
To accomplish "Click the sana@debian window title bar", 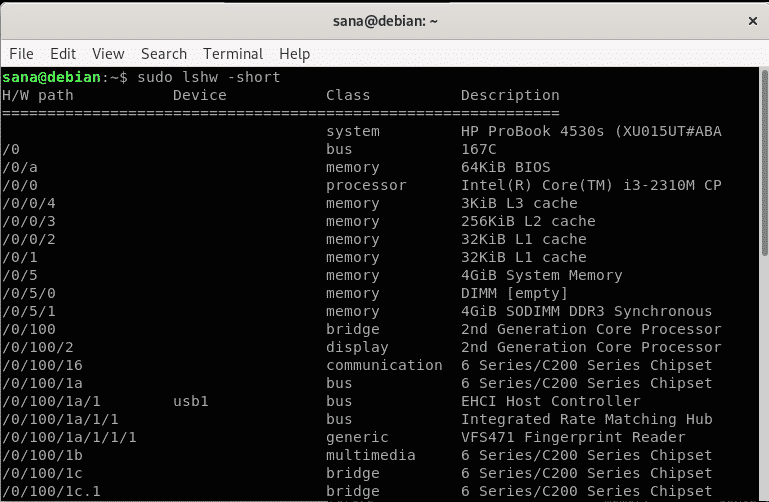I will (x=384, y=21).
